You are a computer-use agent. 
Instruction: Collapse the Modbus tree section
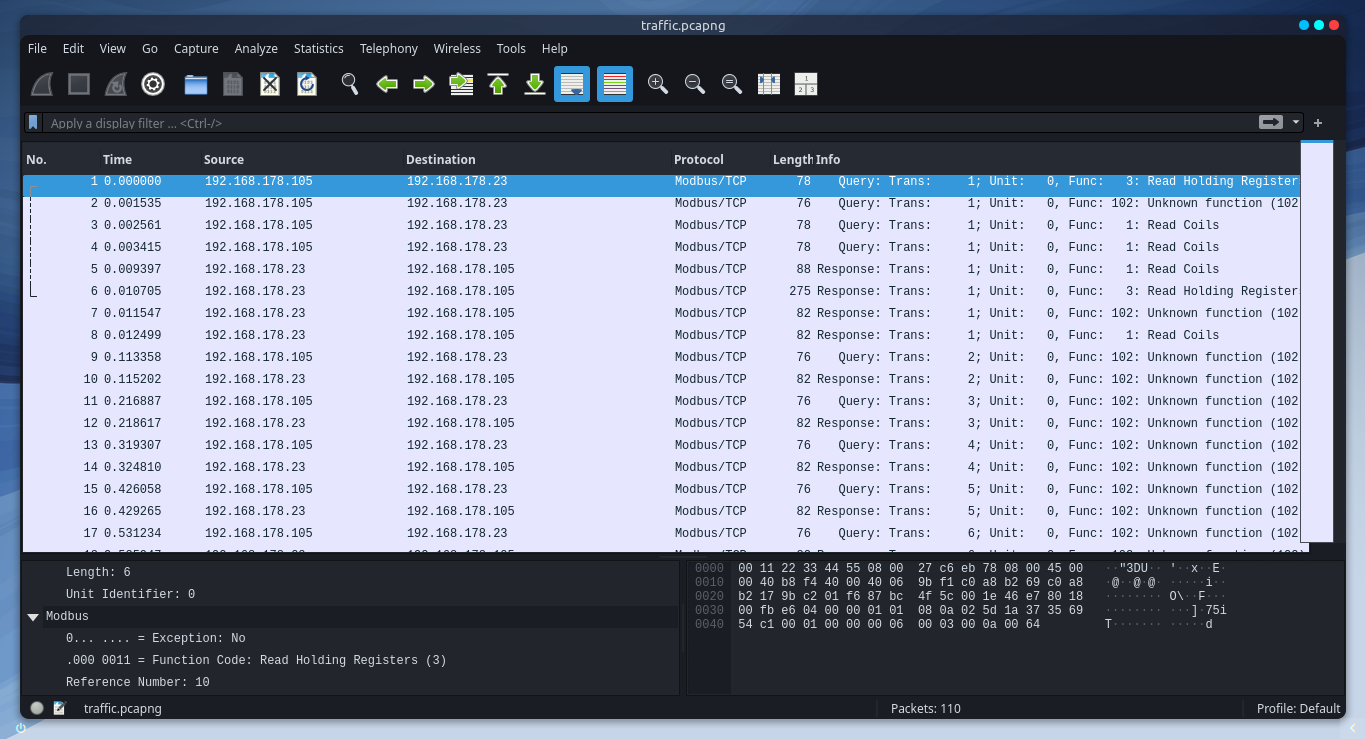pos(33,617)
